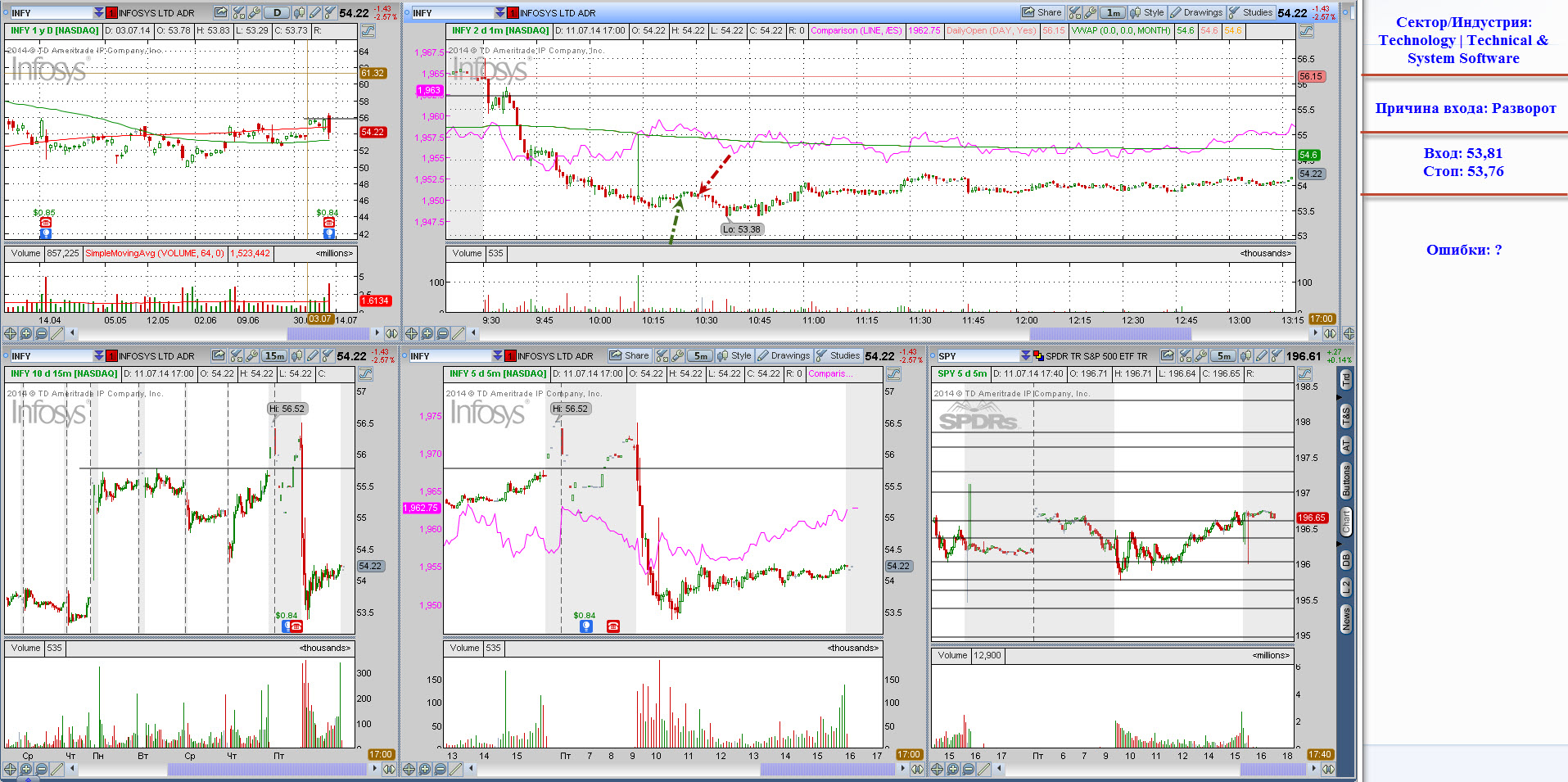The width and height of the screenshot is (1568, 782).
Task: Open symbol dropdown on INFY 5m chart
Action: (498, 355)
